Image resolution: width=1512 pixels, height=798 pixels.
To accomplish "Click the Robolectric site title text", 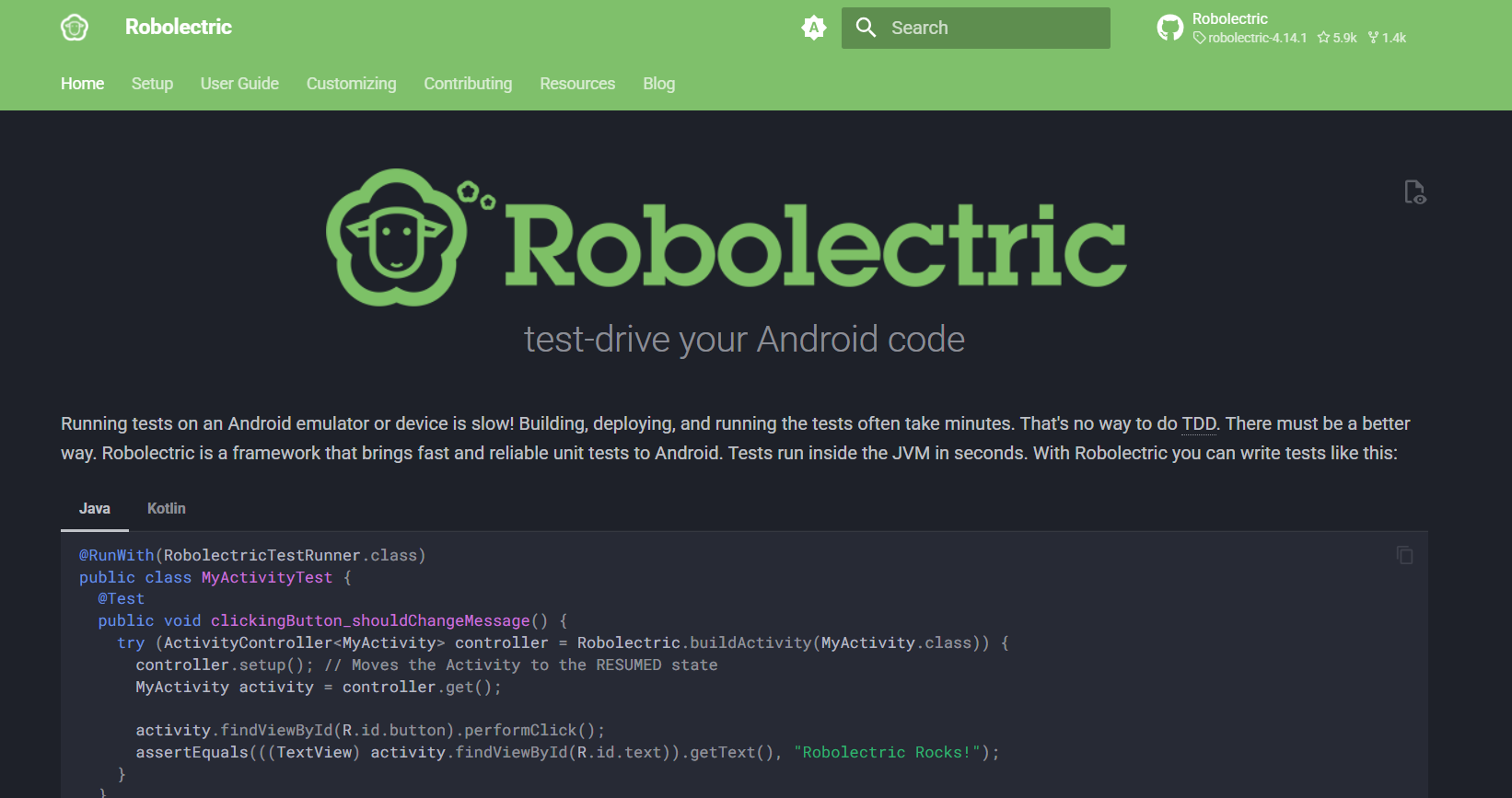I will coord(179,27).
